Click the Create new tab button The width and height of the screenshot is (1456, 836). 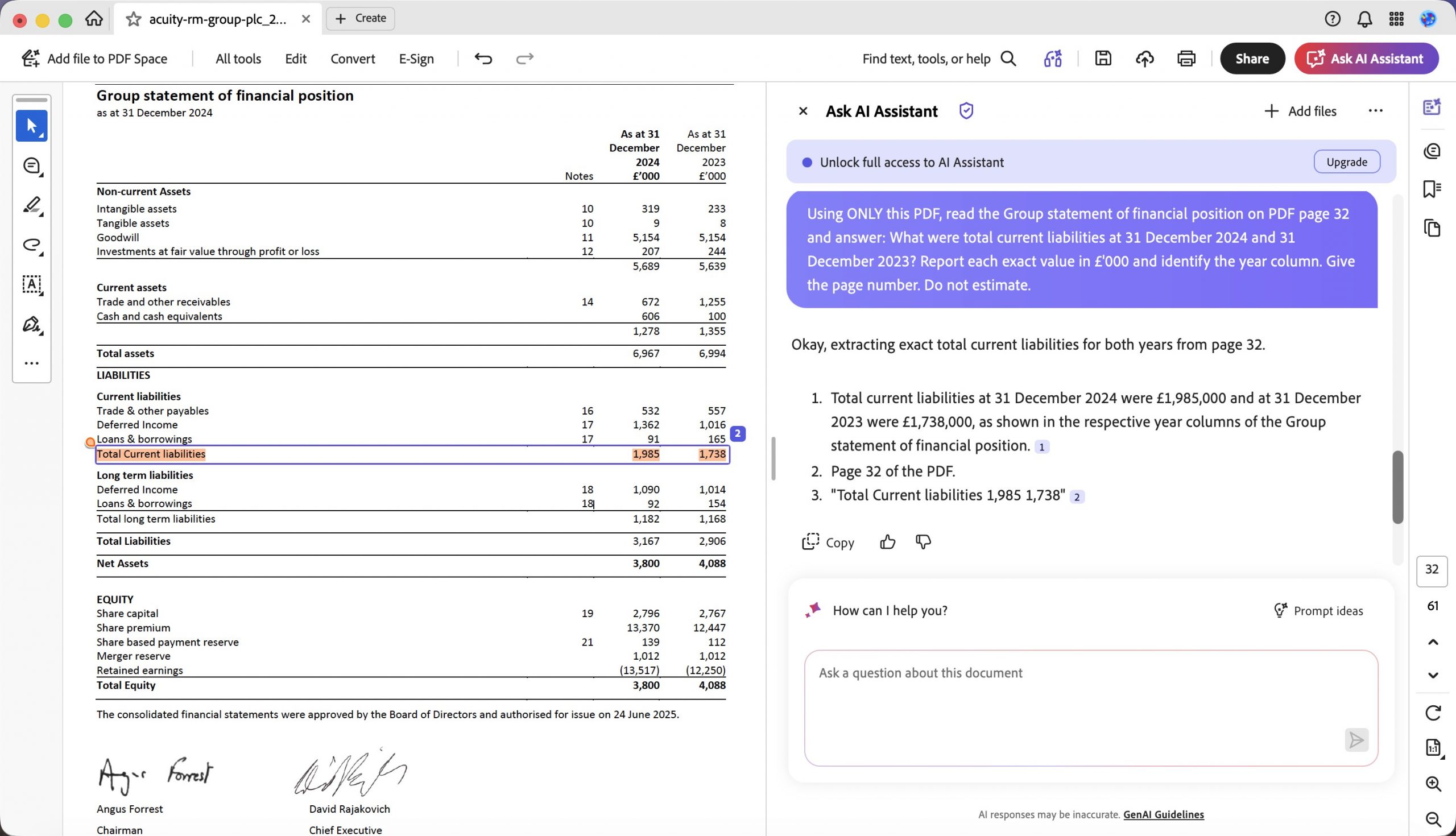point(360,18)
